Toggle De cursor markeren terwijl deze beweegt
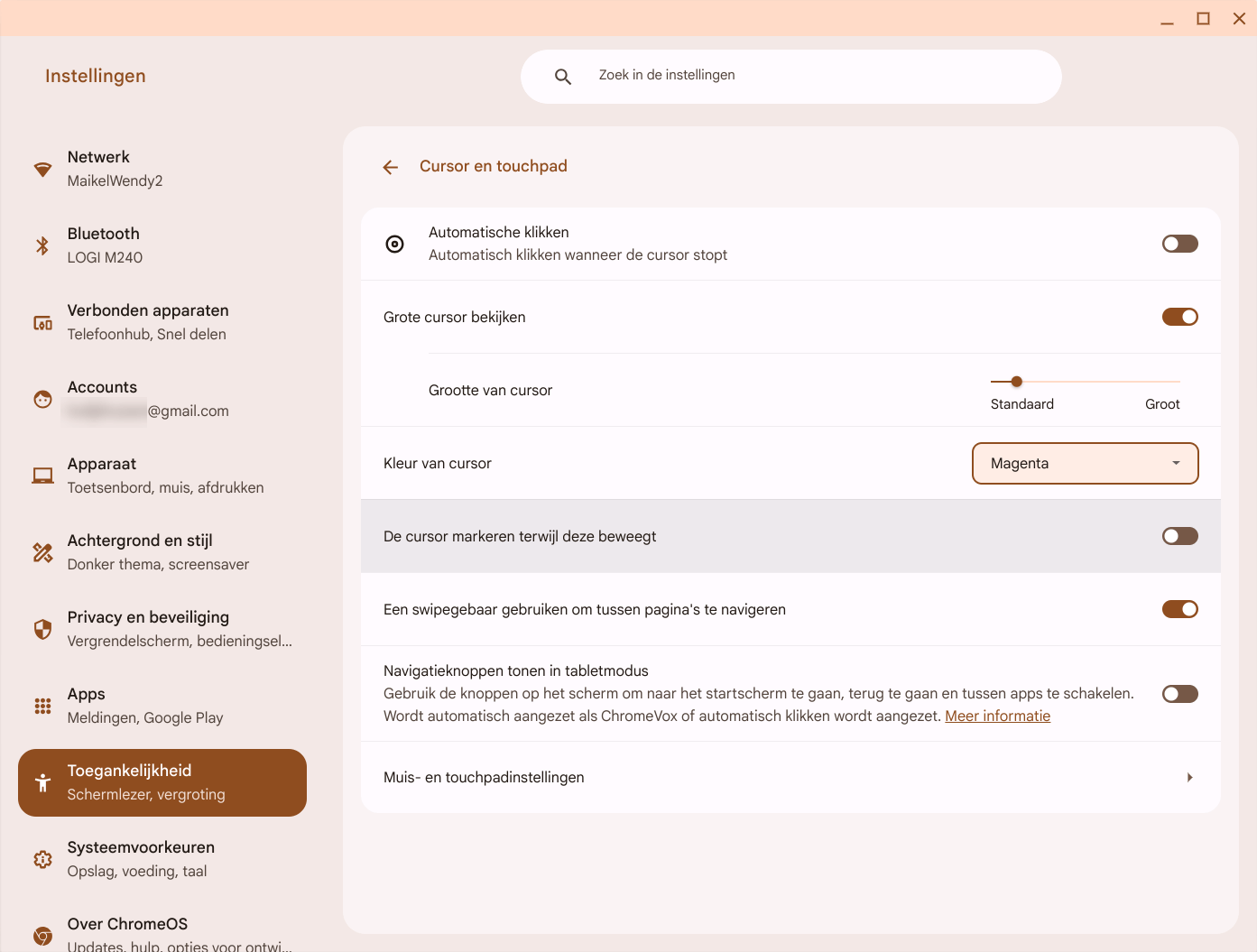1257x952 pixels. [x=1179, y=536]
